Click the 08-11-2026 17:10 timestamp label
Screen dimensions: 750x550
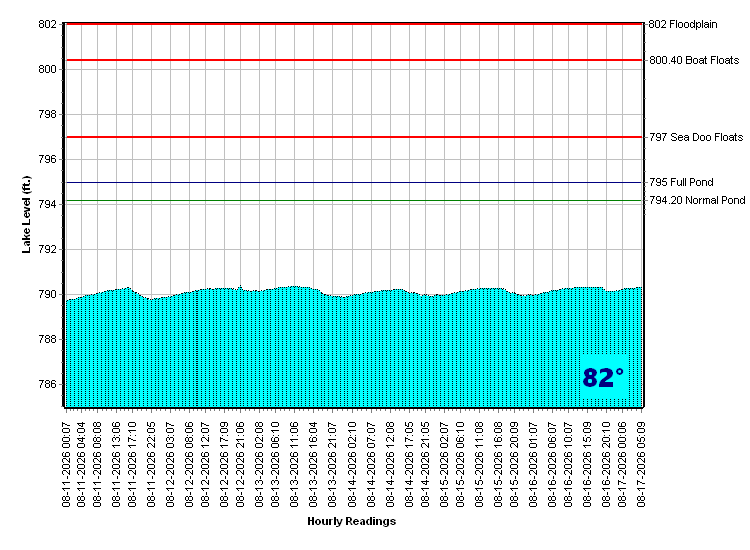[x=132, y=464]
